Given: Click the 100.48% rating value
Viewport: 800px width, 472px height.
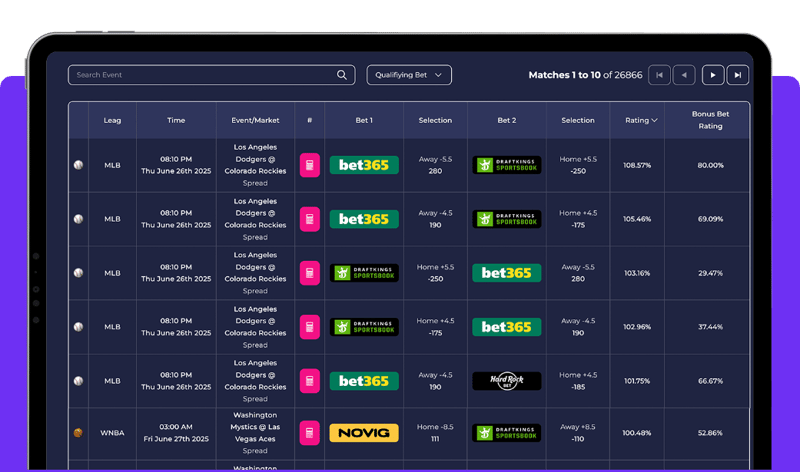Looking at the screenshot, I should [637, 433].
